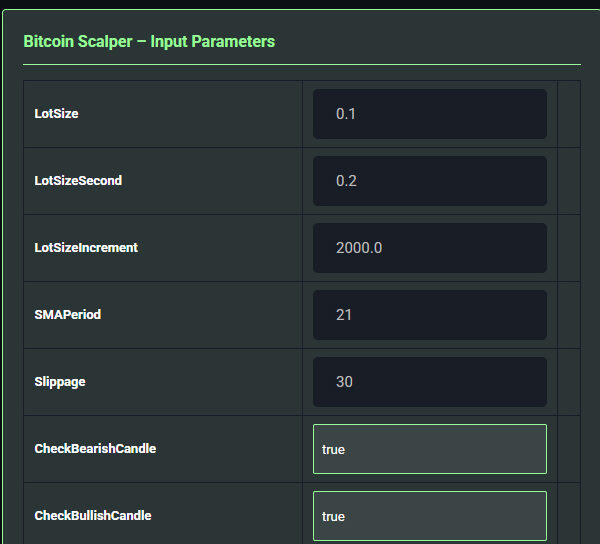This screenshot has width=600, height=544.
Task: Select the Slippage label text
Action: 61,382
